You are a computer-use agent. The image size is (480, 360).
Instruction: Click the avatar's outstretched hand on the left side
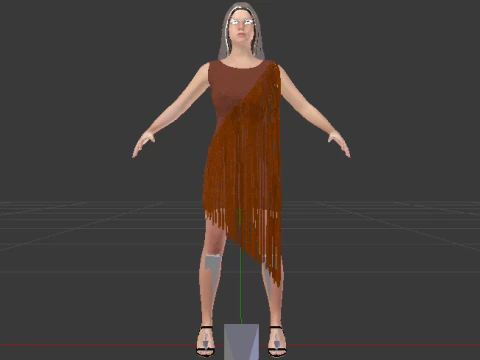click(x=143, y=144)
